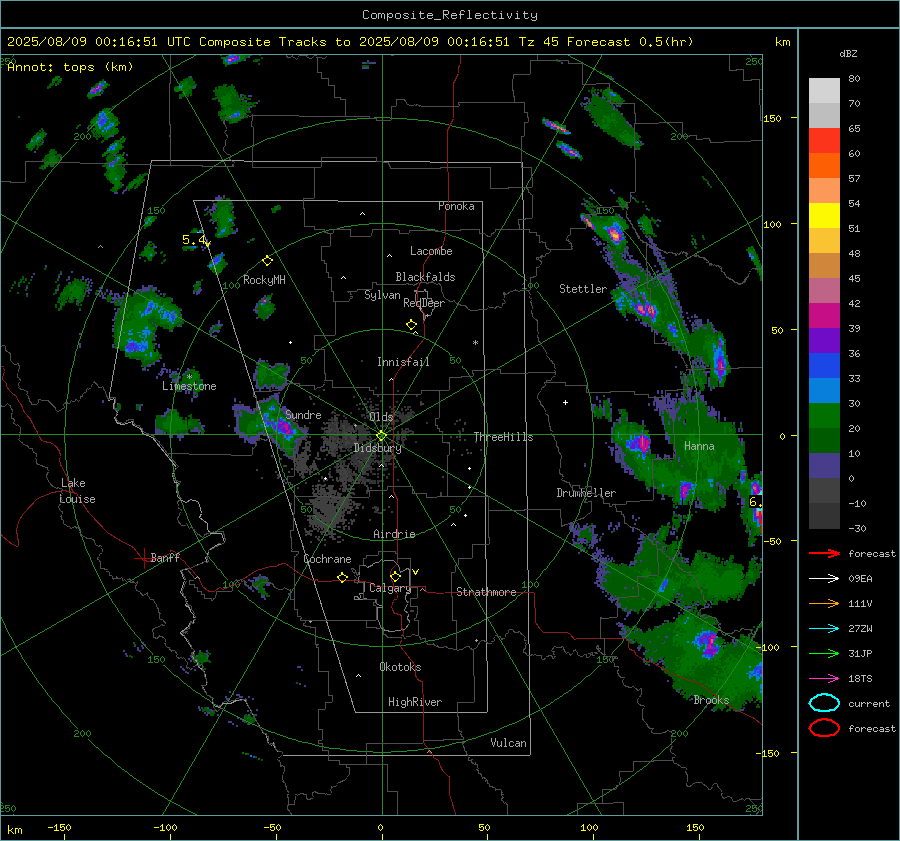
Task: Click the dBZ legend heading
Action: click(848, 53)
